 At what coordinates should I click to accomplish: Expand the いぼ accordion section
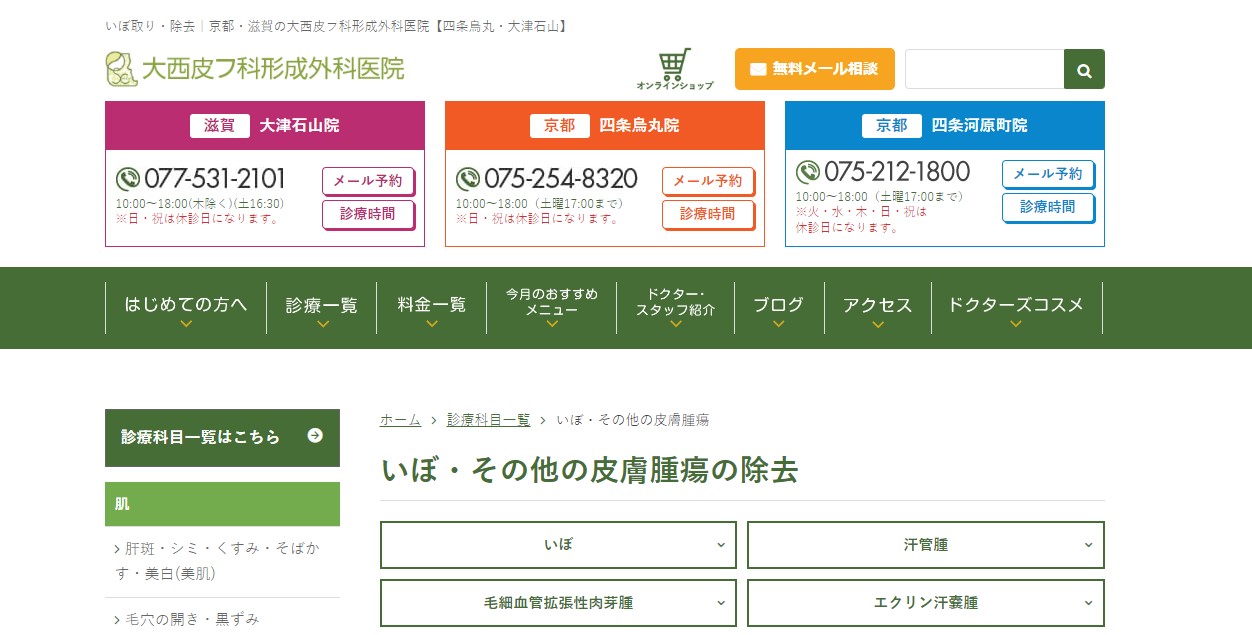tap(558, 545)
